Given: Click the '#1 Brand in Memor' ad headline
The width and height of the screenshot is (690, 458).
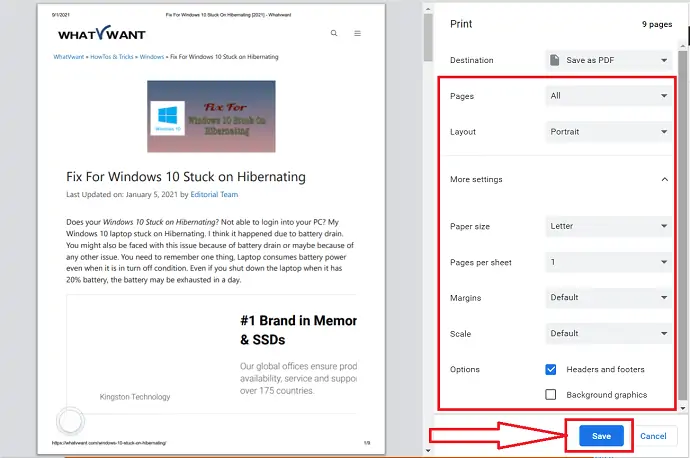Looking at the screenshot, I should [298, 321].
